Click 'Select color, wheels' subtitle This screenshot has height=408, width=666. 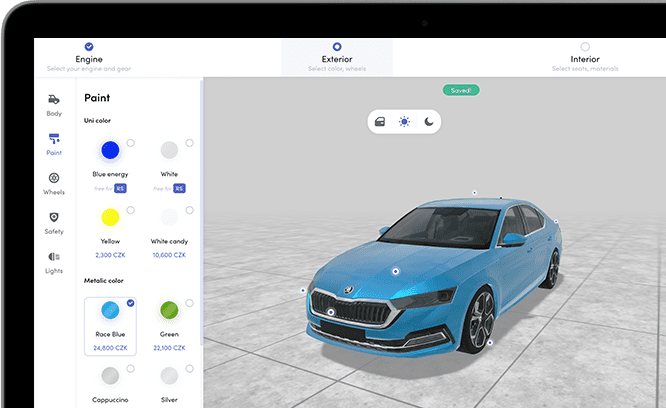coord(337,69)
